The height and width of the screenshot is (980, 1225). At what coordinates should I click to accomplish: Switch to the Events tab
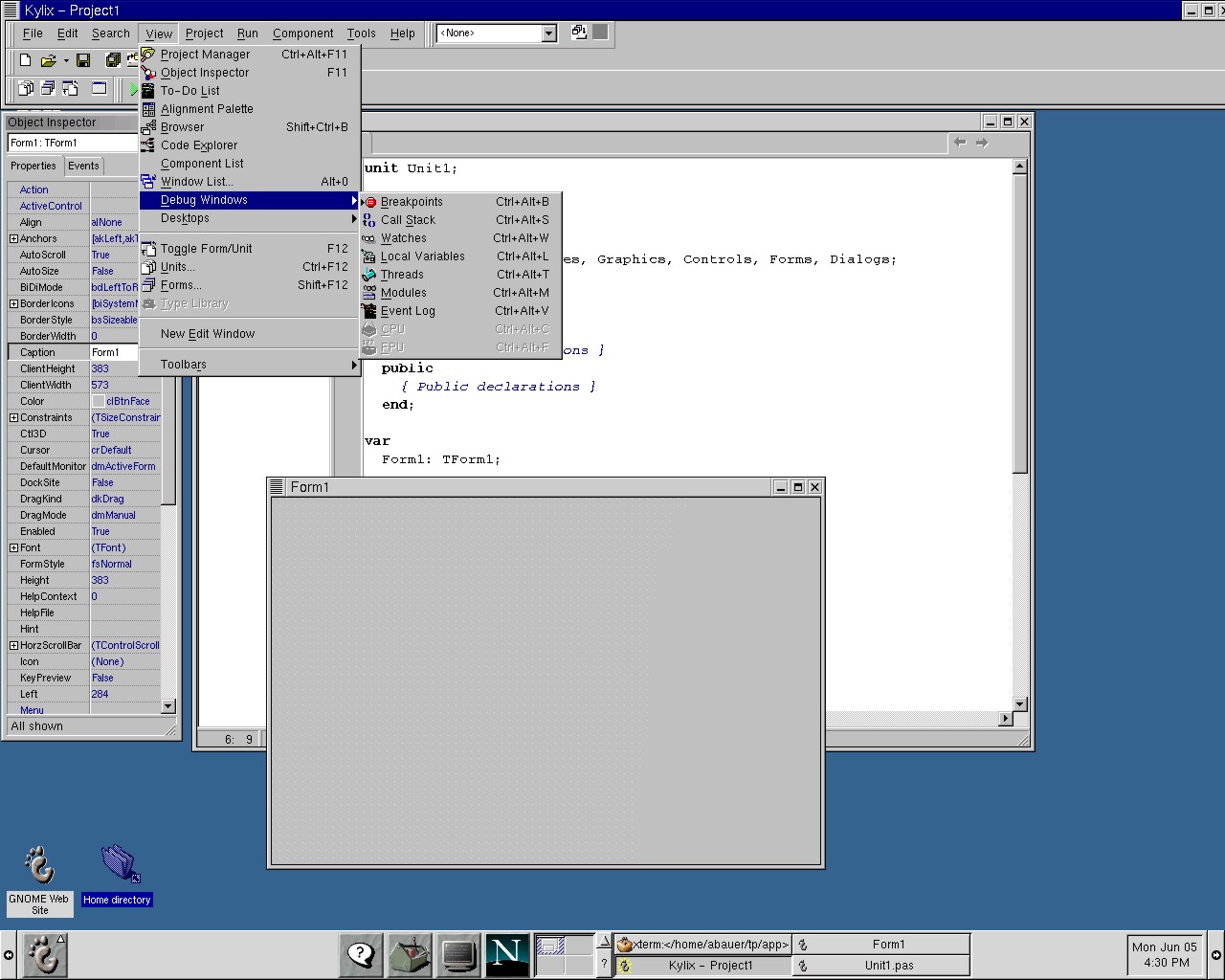point(83,166)
